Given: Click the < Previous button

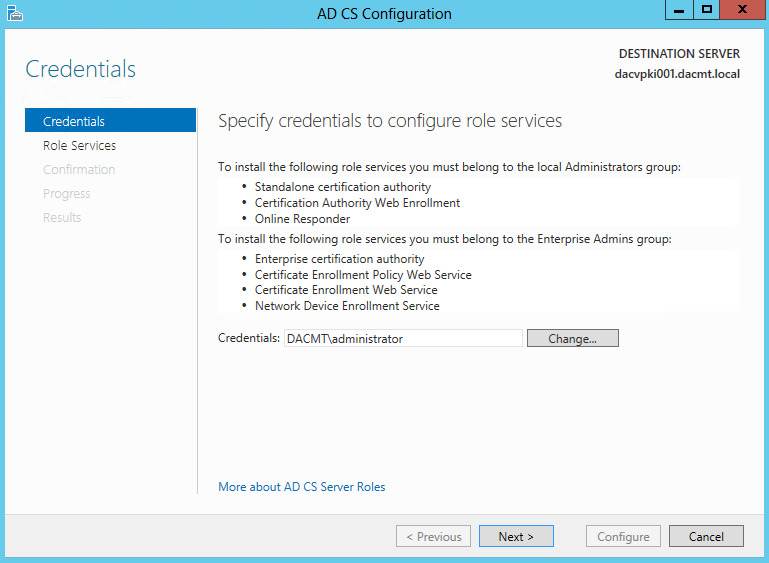Looking at the screenshot, I should (x=434, y=537).
